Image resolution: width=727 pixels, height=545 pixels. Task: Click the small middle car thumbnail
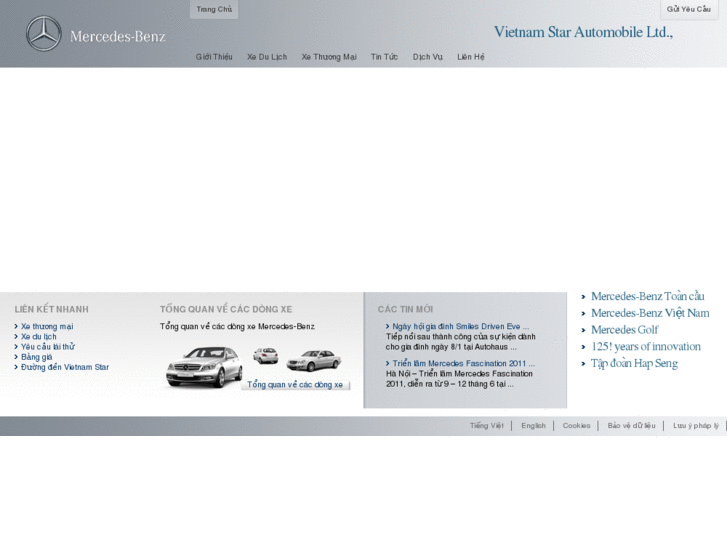click(x=266, y=356)
